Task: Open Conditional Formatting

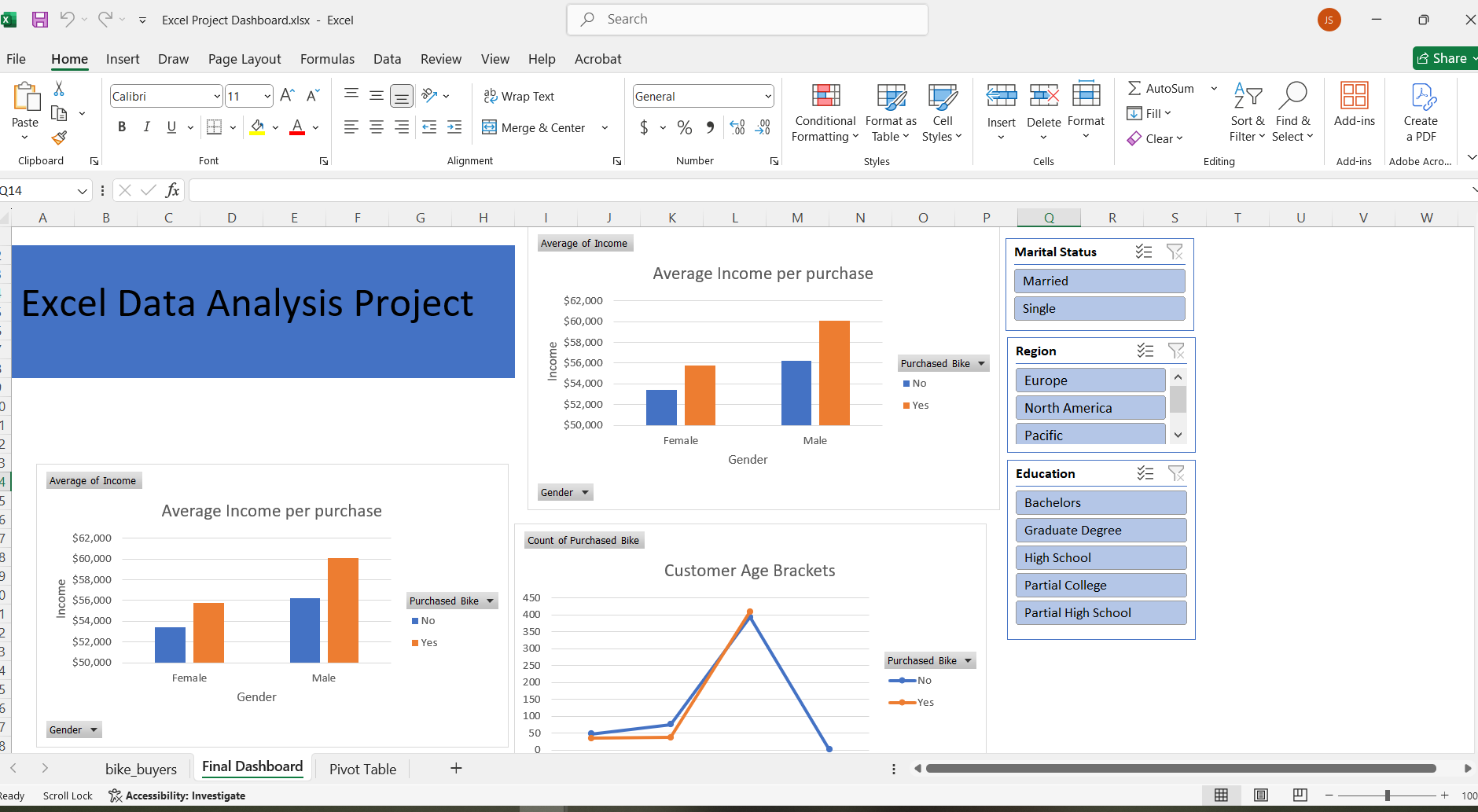Action: [x=825, y=112]
